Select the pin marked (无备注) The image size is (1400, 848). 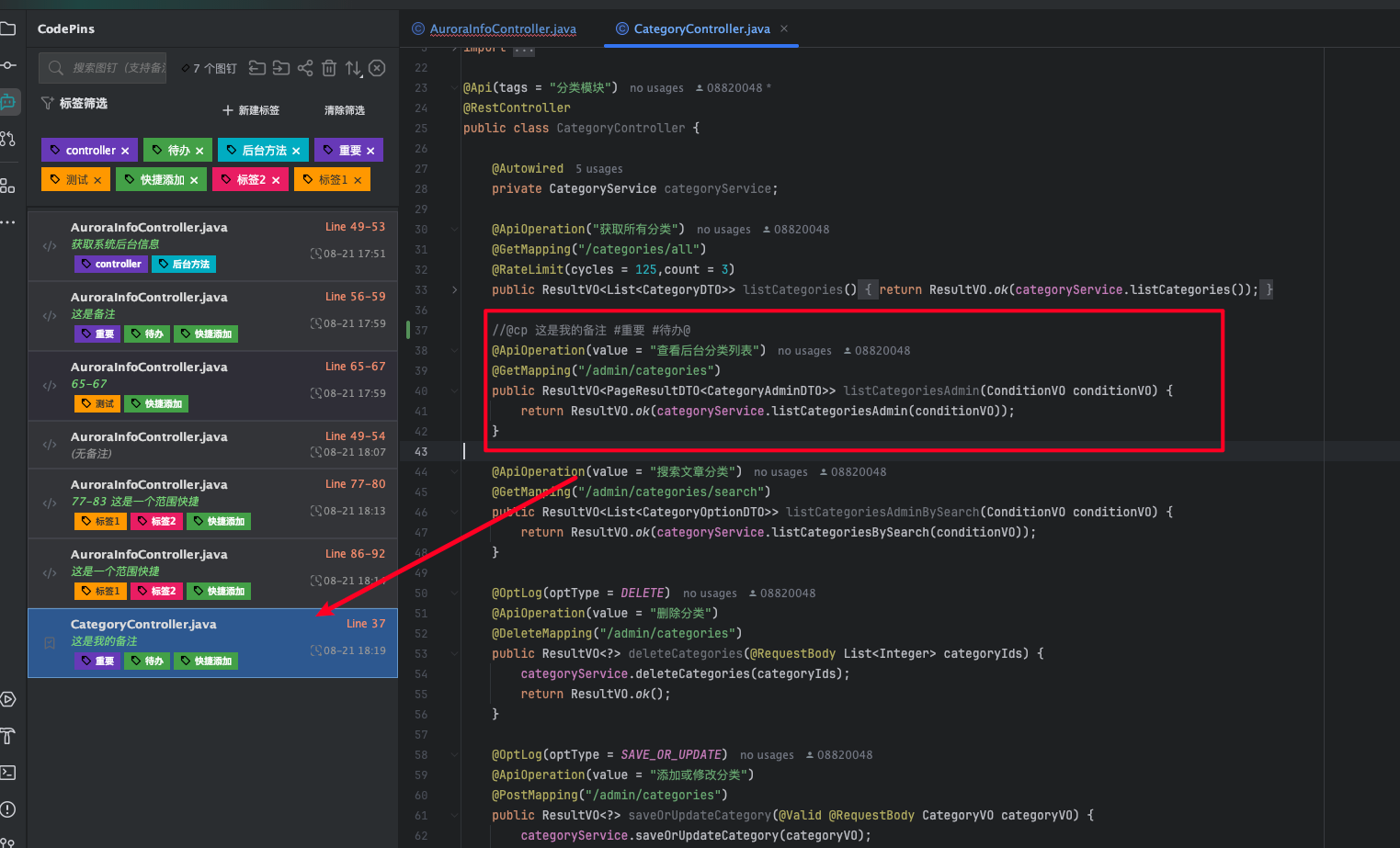pyautogui.click(x=212, y=445)
